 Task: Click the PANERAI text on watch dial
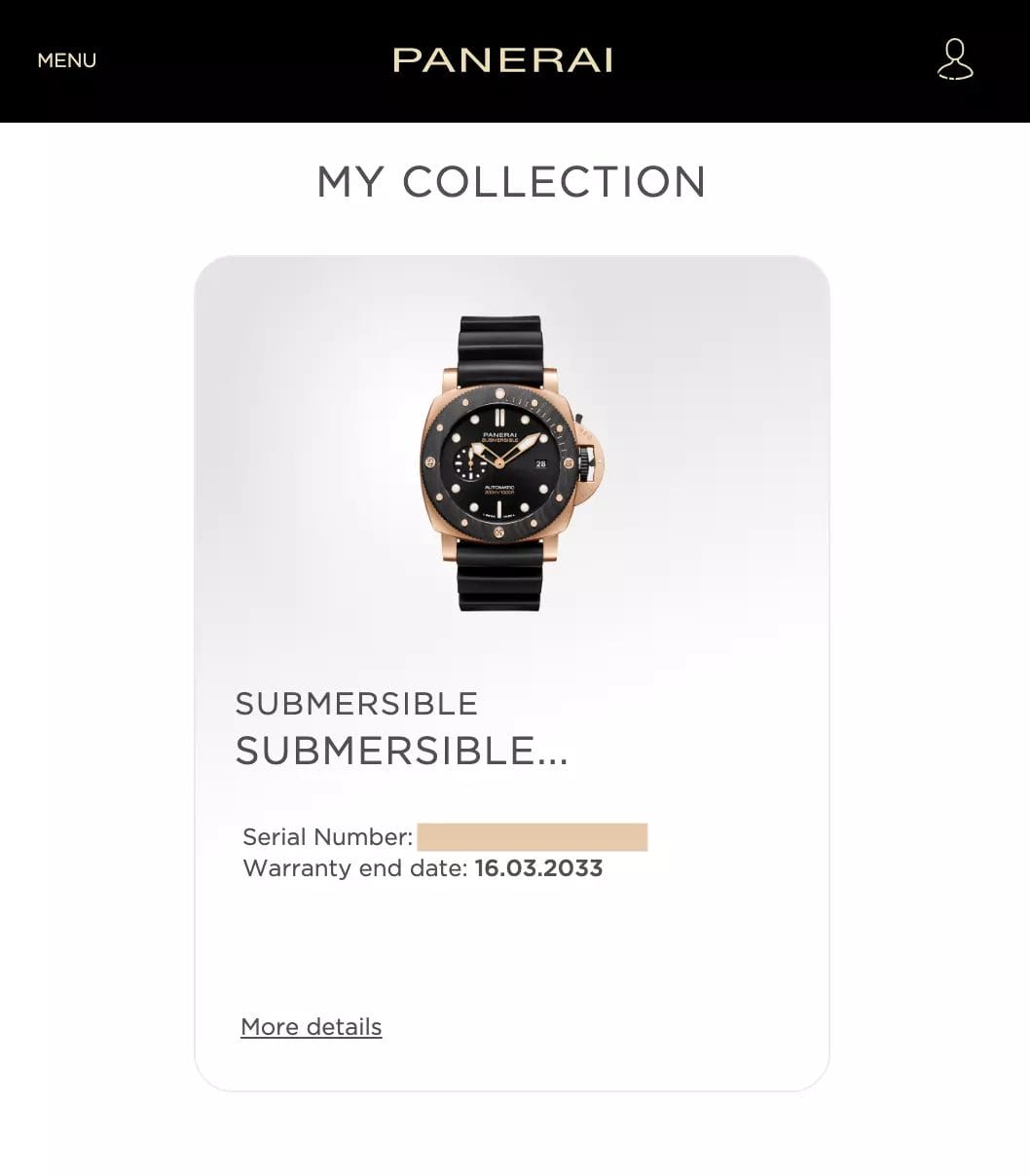[x=499, y=434]
